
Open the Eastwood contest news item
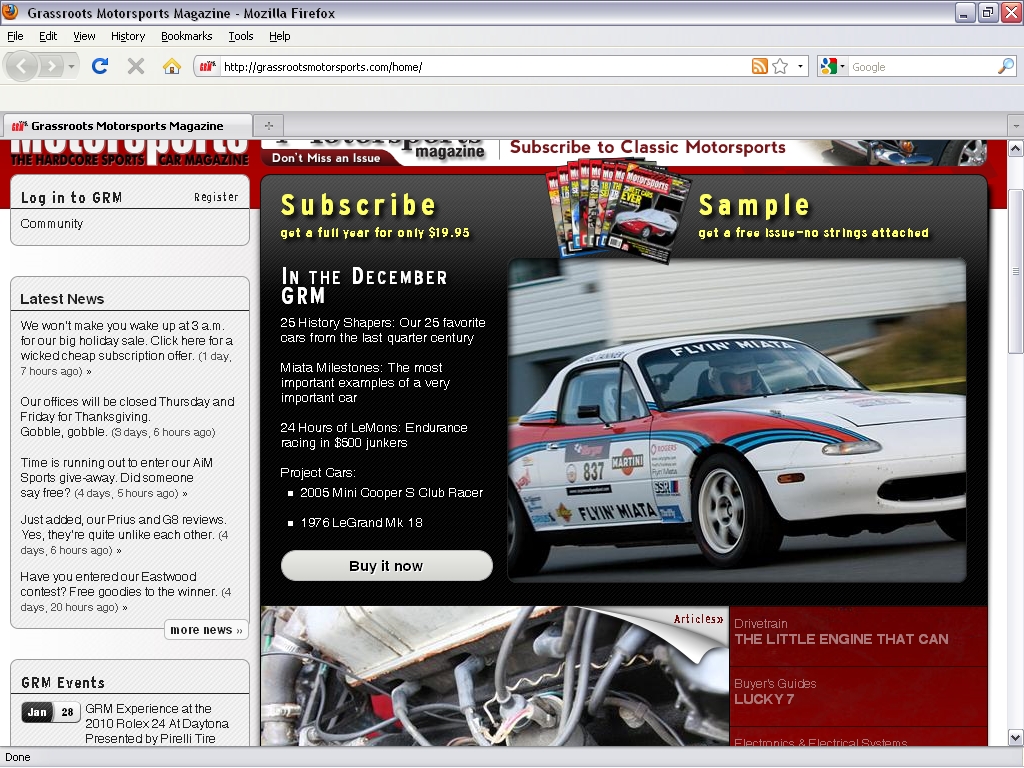125,591
